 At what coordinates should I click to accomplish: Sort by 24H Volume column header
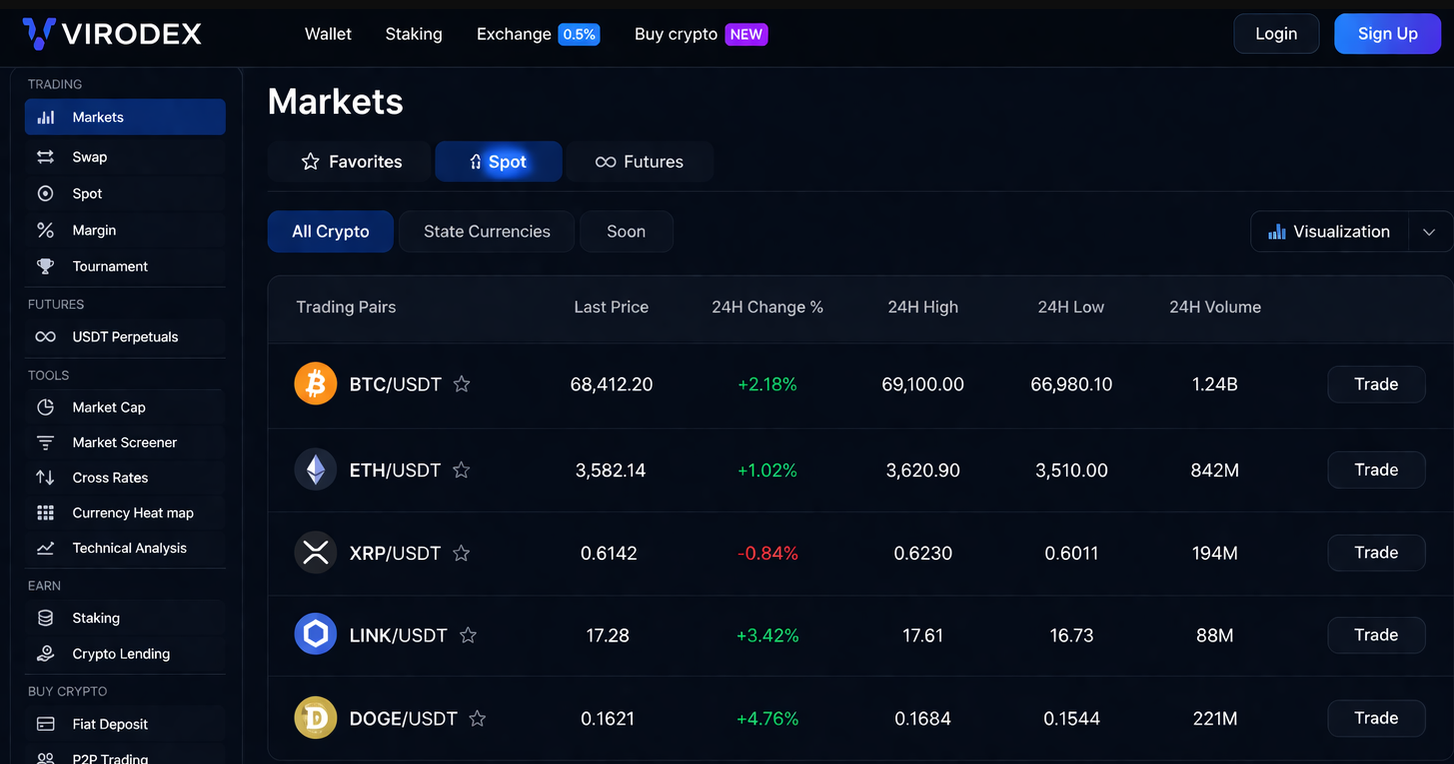[1214, 307]
